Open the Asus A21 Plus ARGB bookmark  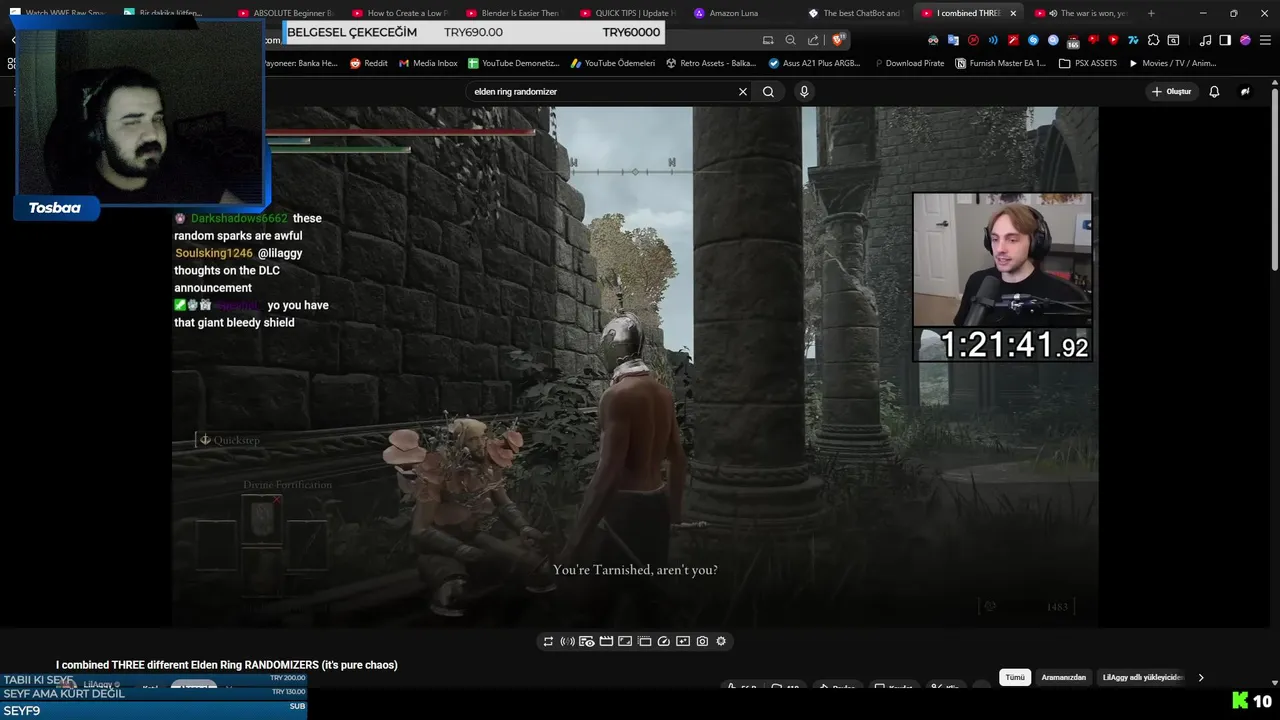(x=814, y=63)
